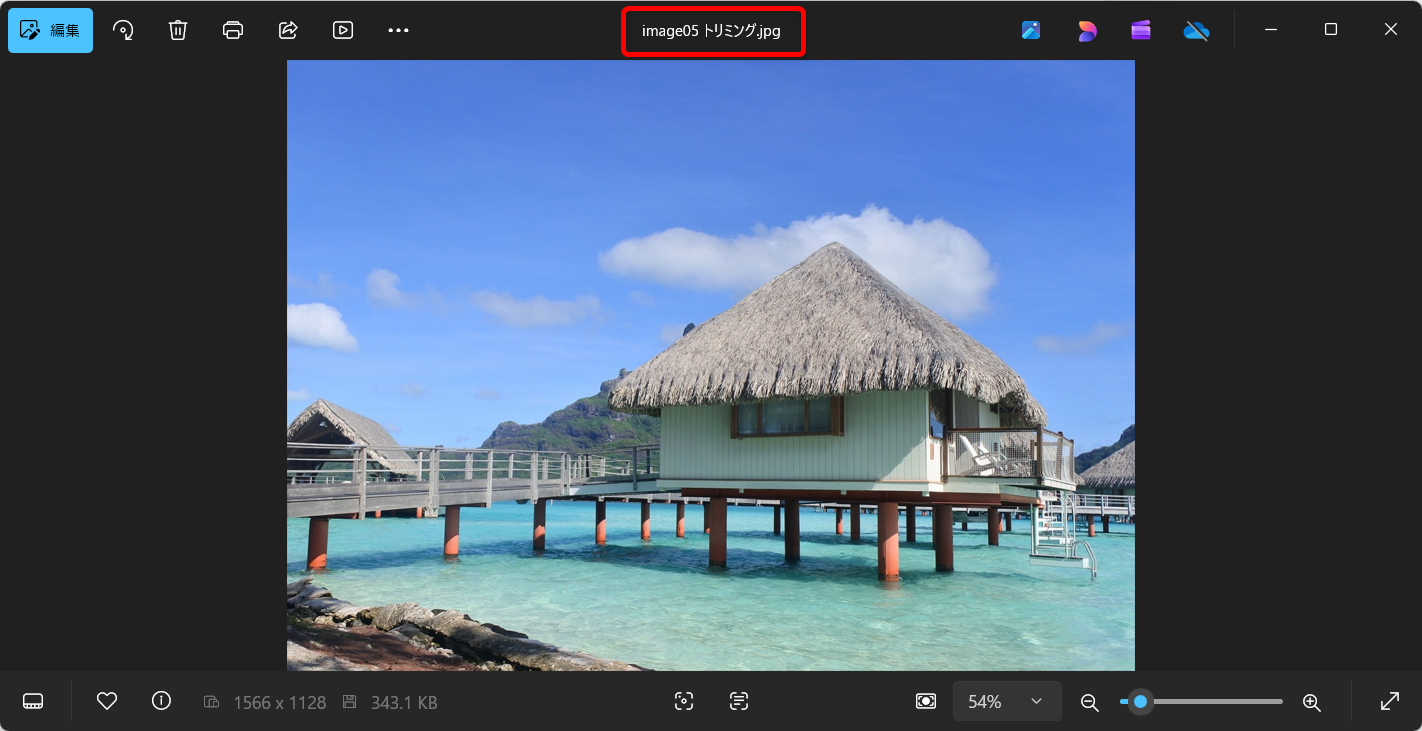Open the 54% zoom level dropdown

1007,701
